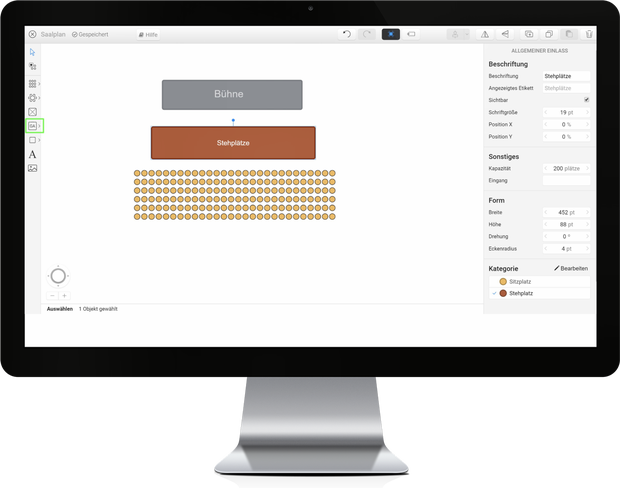
Task: Expand the seat row tool options
Action: [40, 84]
